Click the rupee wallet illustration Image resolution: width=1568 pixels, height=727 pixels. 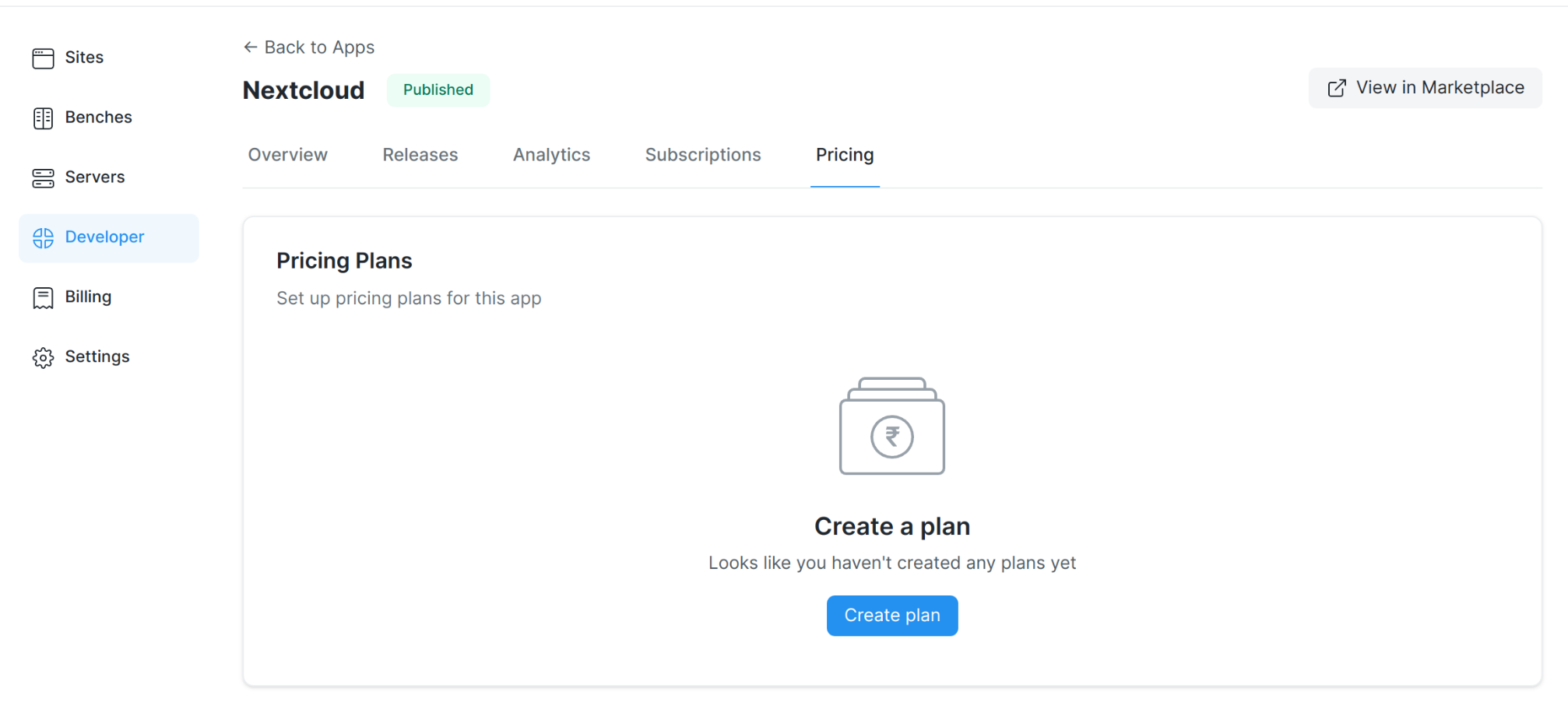(x=891, y=426)
